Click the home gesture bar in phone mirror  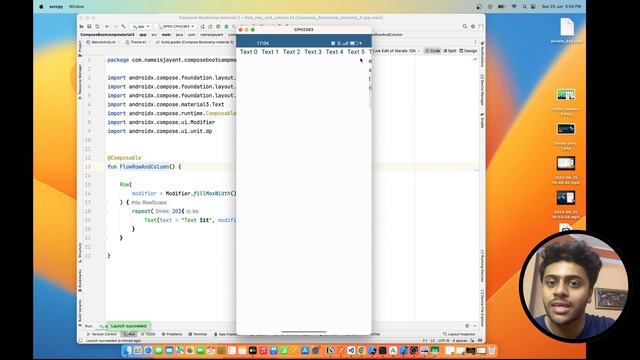[304, 332]
